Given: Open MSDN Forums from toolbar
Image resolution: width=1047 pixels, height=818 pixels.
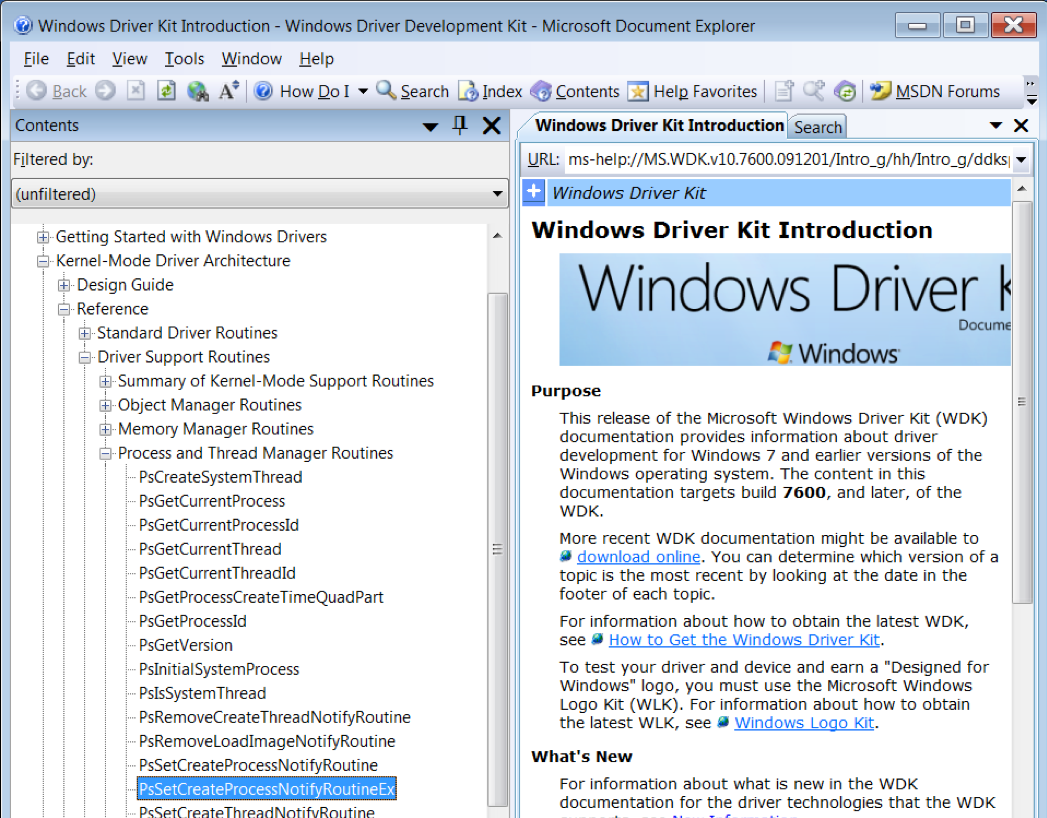Looking at the screenshot, I should tap(935, 91).
